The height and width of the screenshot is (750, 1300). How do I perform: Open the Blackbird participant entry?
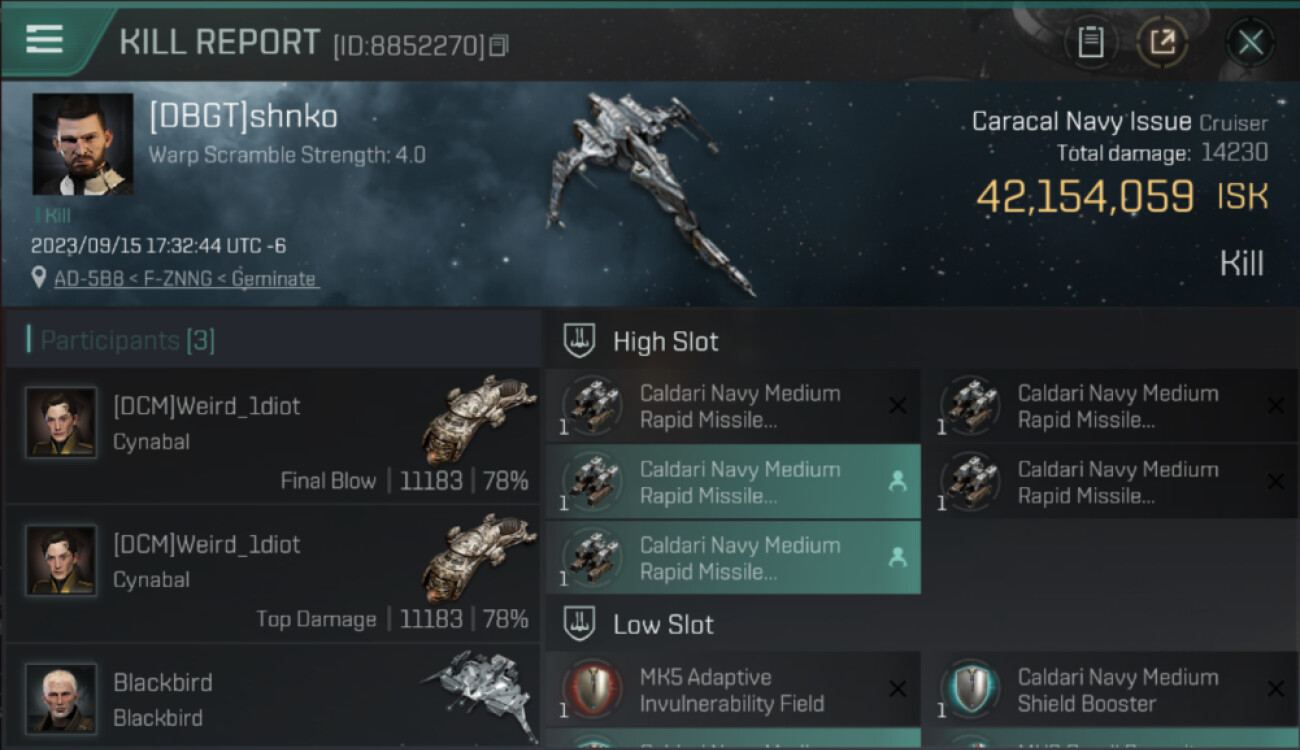[x=272, y=699]
